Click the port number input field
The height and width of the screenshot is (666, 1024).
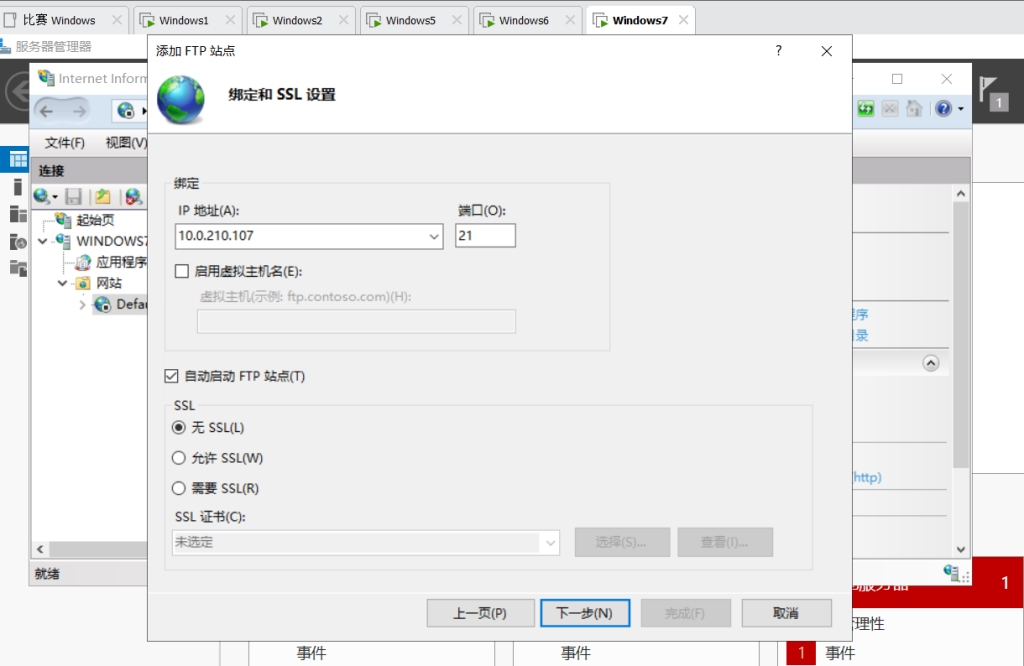click(x=485, y=236)
